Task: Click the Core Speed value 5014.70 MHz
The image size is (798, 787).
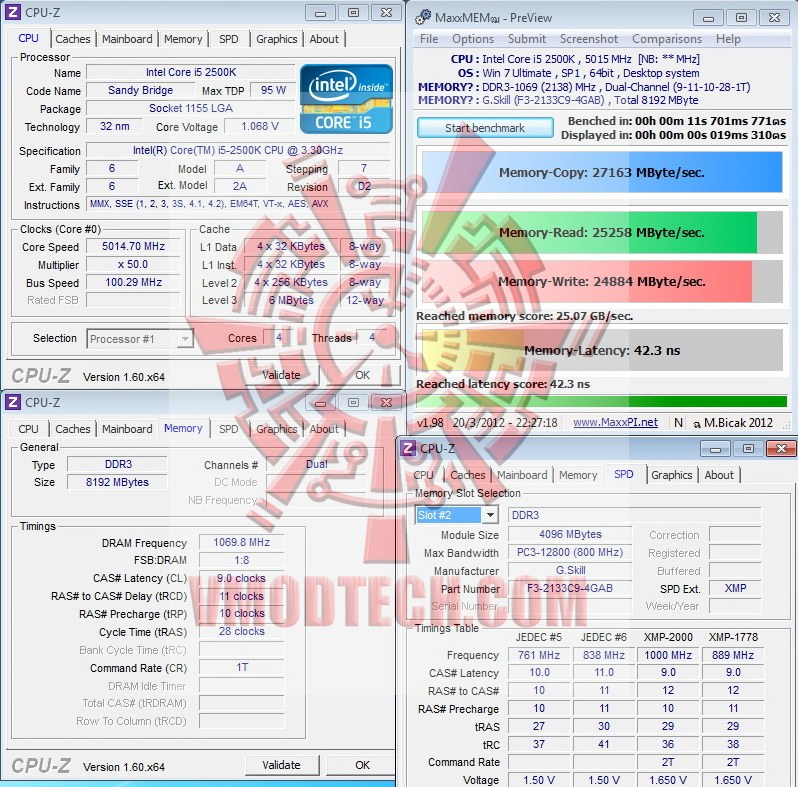Action: pos(133,246)
